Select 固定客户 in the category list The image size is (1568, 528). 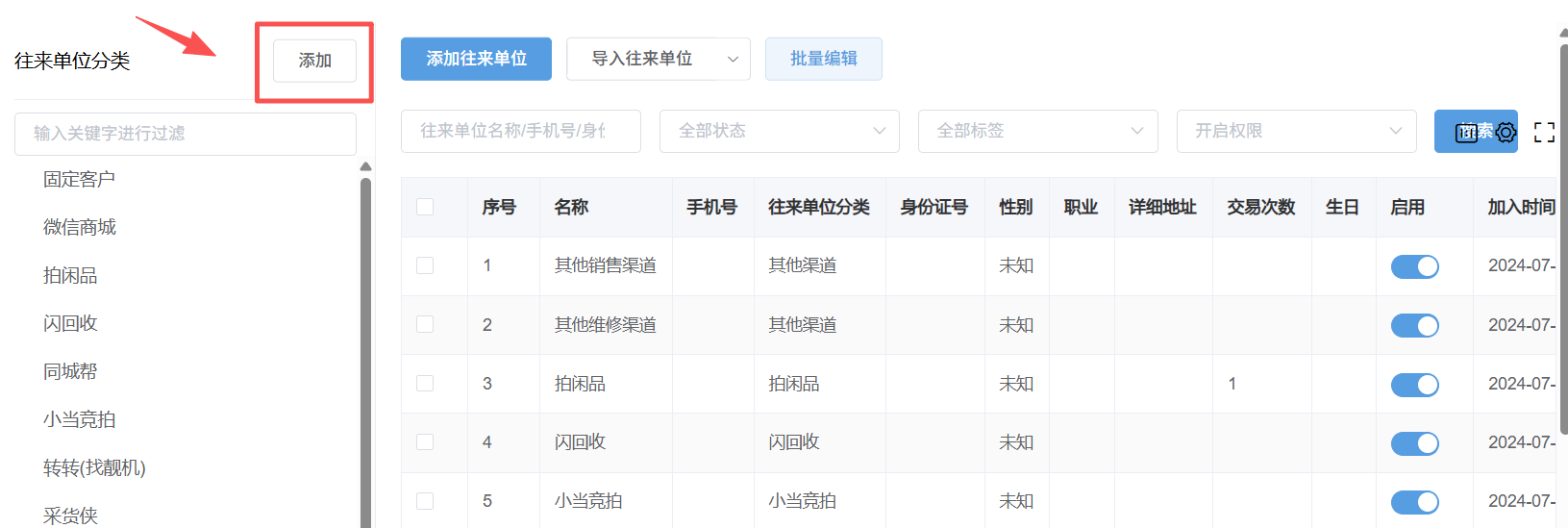click(79, 180)
